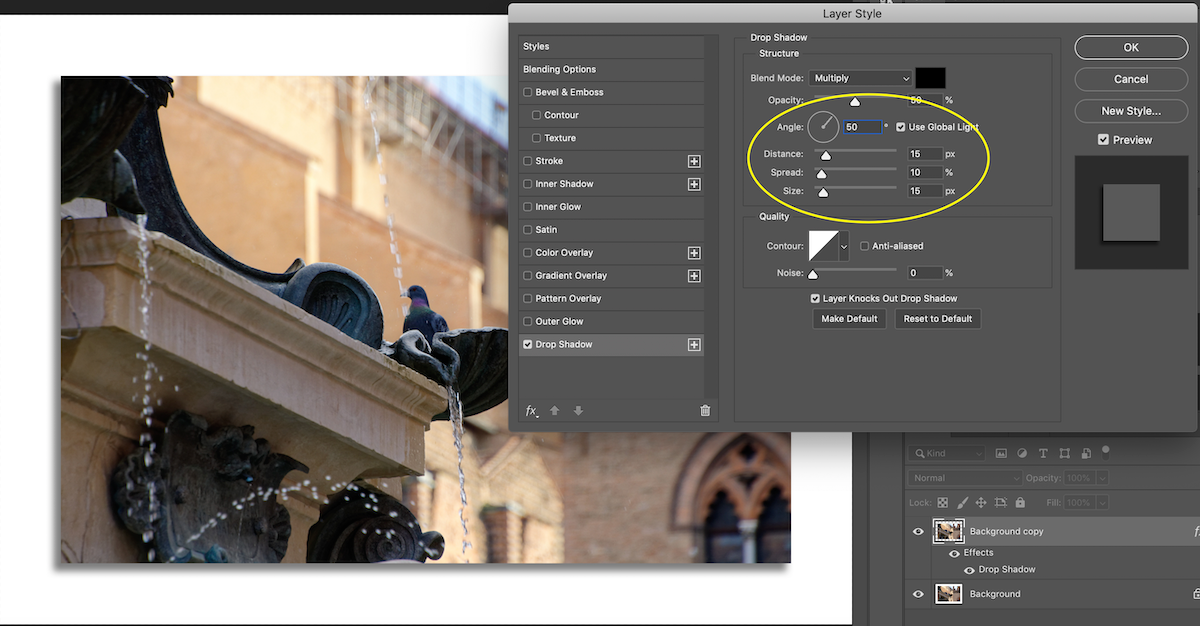Click the Size slider handle
Image resolution: width=1200 pixels, height=626 pixels.
pyautogui.click(x=823, y=192)
